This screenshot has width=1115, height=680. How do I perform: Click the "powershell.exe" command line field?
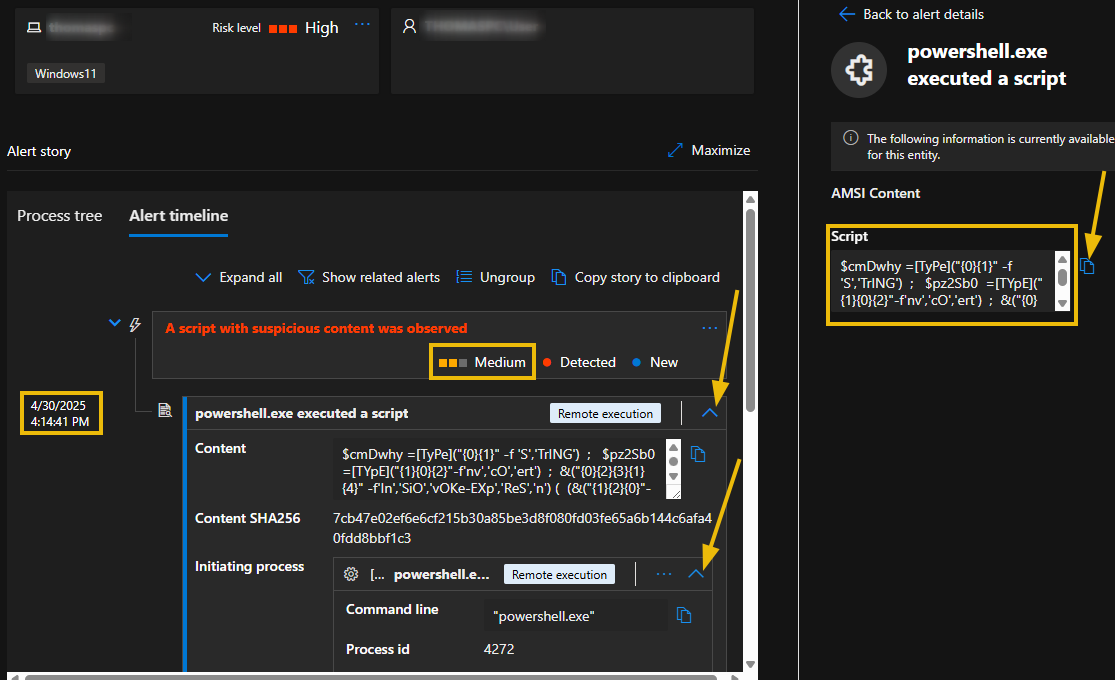(575, 616)
